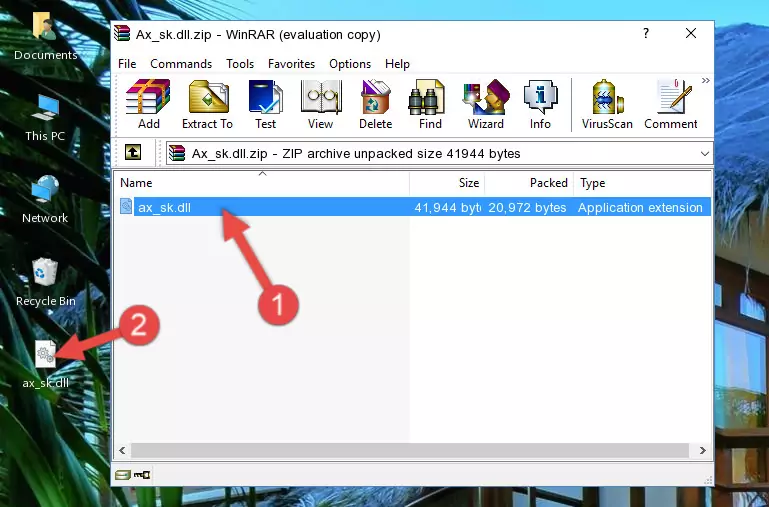Expand hidden toolbar items chevron
Screen dimensions: 769x507
[x=705, y=81]
